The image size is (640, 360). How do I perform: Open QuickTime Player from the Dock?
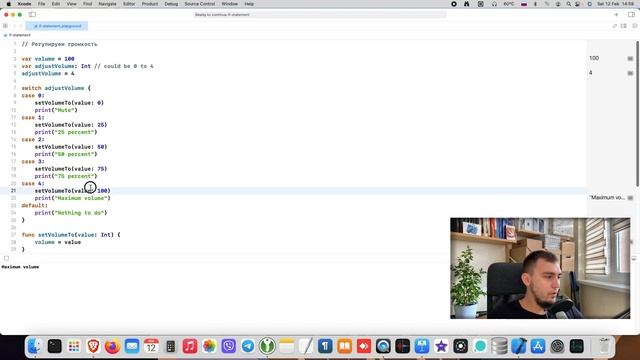coord(383,347)
